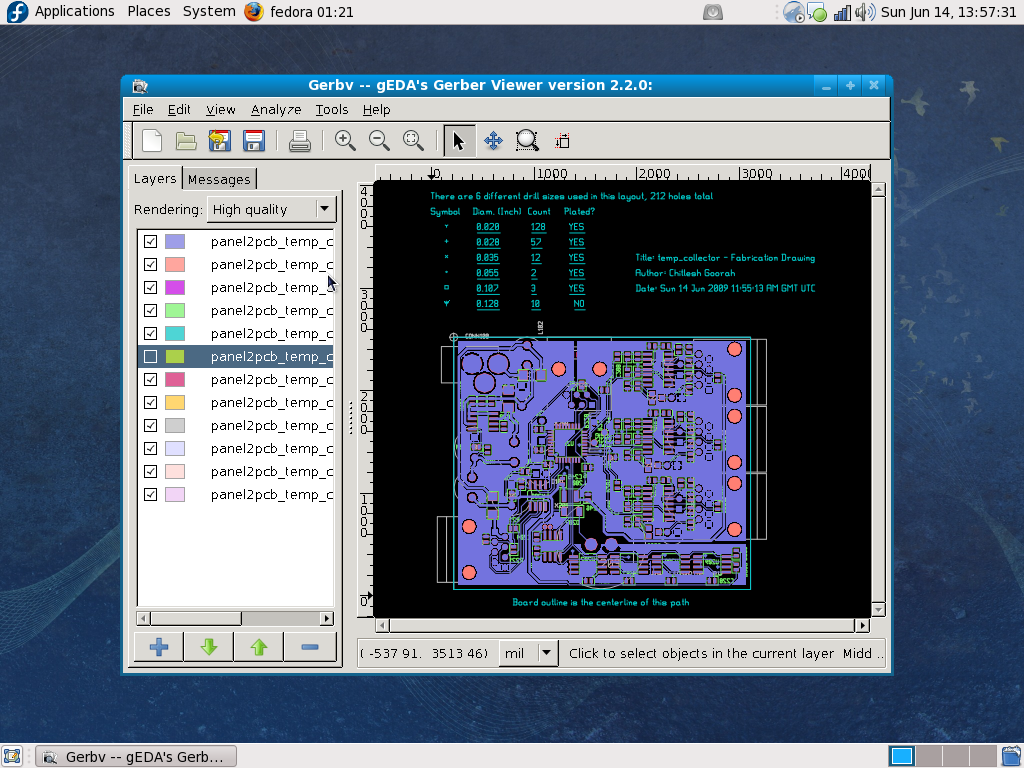Screen dimensions: 1024x768
Task: Select the Zoom area tool
Action: pyautogui.click(x=527, y=140)
